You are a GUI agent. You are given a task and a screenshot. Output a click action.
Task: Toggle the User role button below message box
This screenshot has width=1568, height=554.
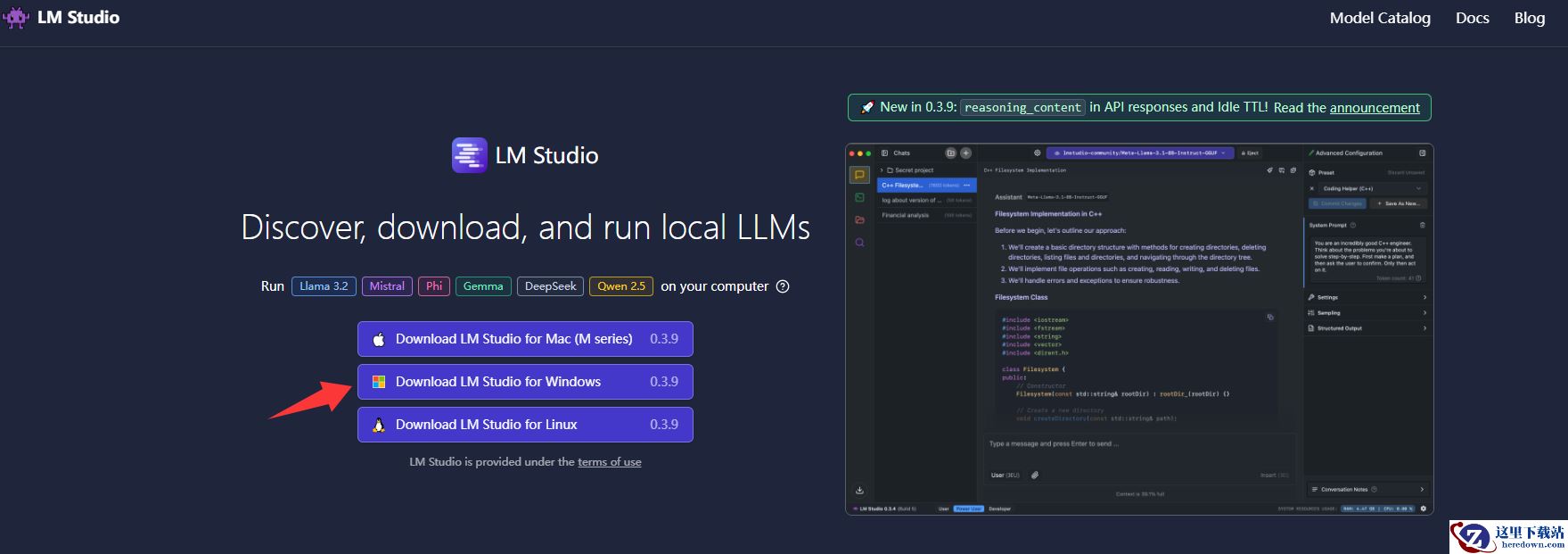pos(1005,475)
